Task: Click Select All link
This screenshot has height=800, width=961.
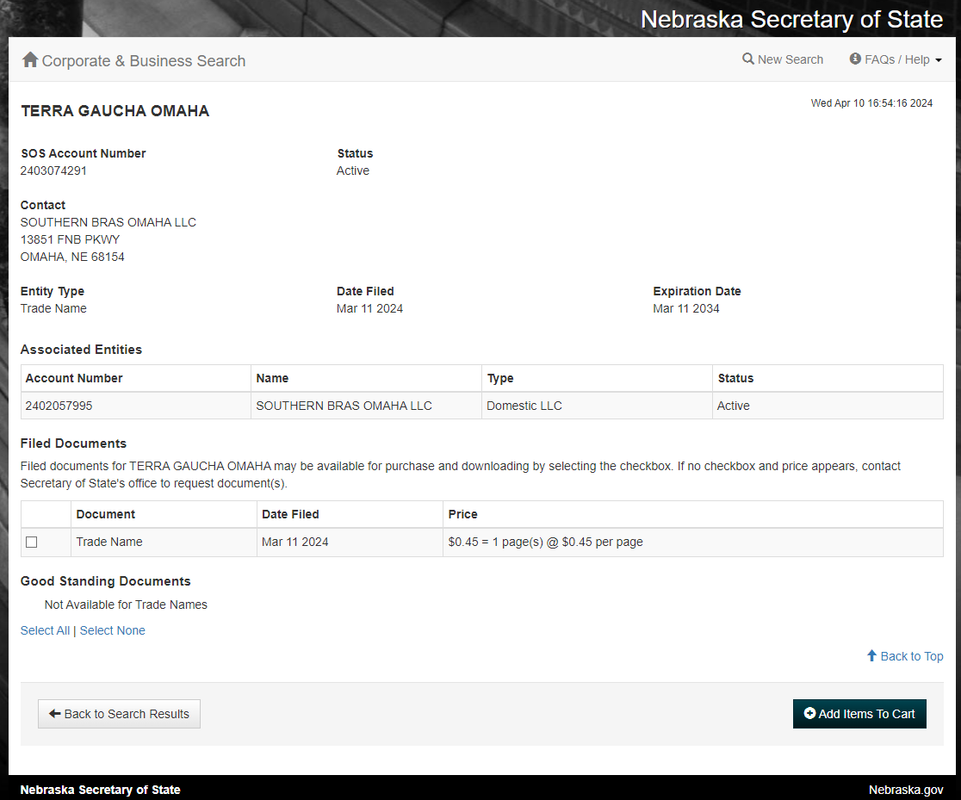Action: click(x=45, y=630)
